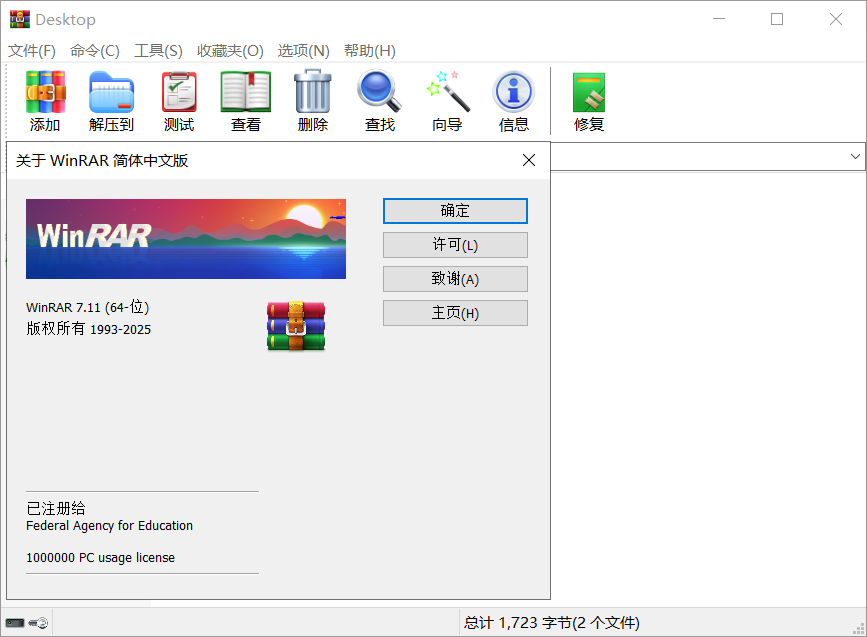867x637 pixels.
Task: Show the archive Info (信息) icon
Action: [514, 92]
